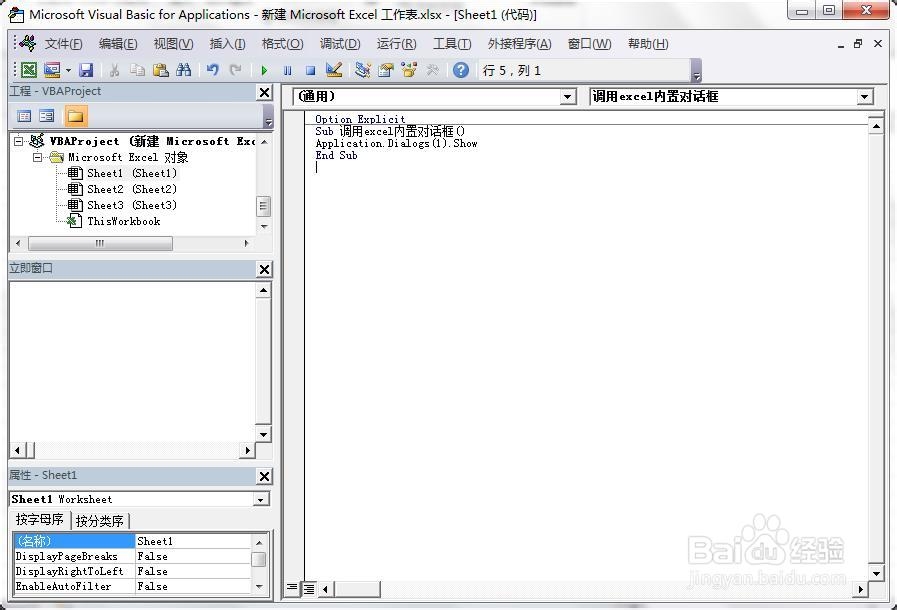Image resolution: width=897 pixels, height=610 pixels.
Task: Open the Project Explorer icon
Action: pyautogui.click(x=362, y=70)
